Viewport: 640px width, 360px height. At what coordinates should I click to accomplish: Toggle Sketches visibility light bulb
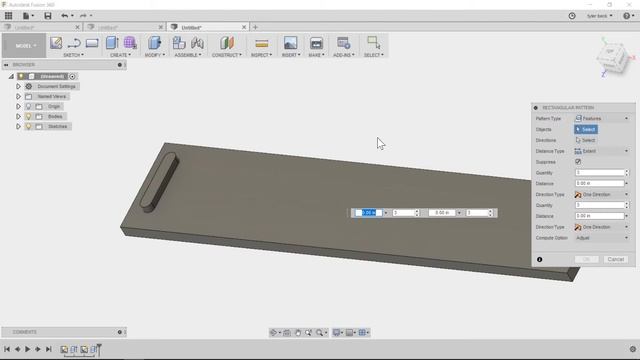[x=29, y=127]
